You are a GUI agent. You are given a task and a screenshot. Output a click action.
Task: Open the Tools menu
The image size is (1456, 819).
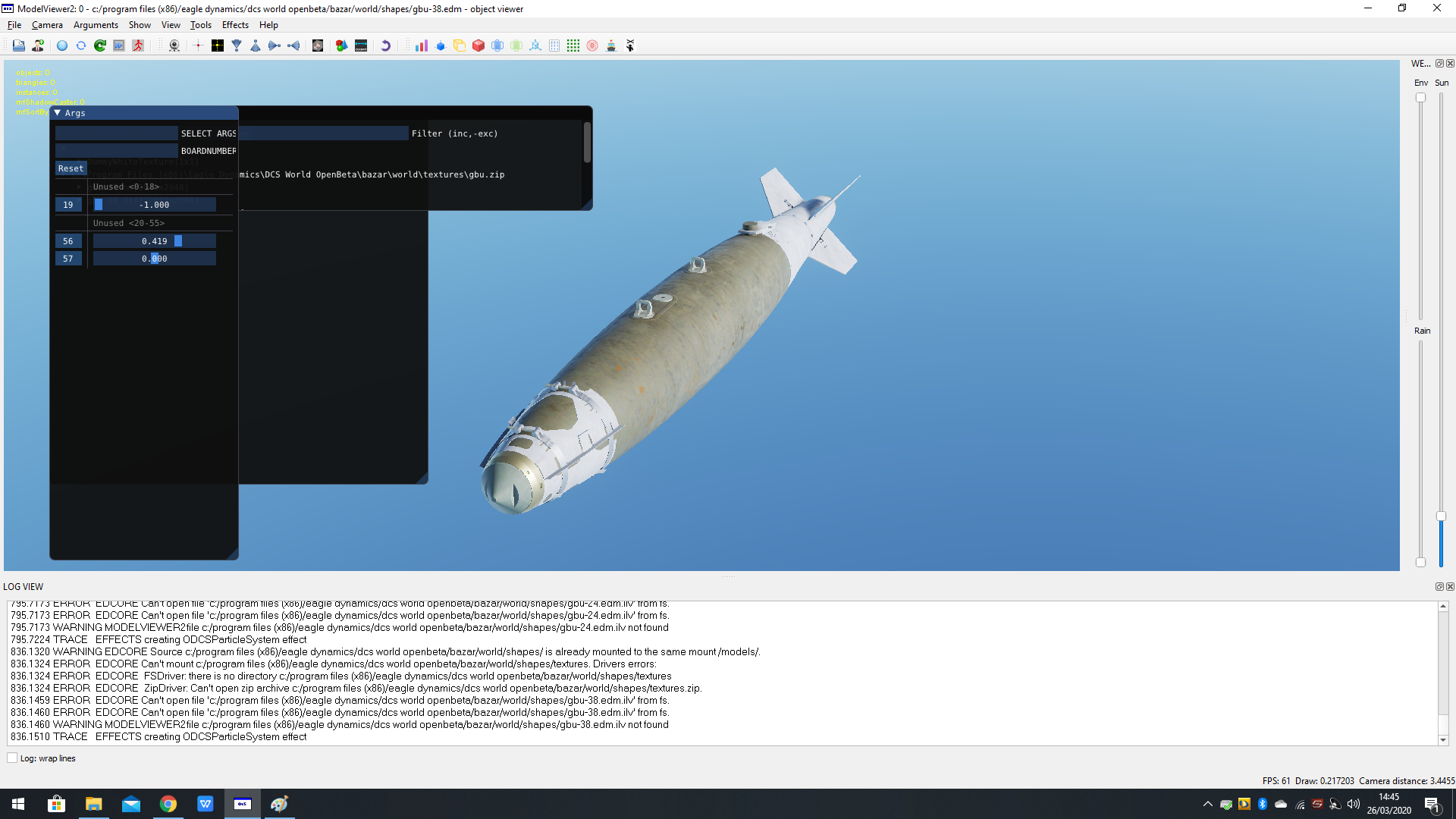tap(201, 25)
